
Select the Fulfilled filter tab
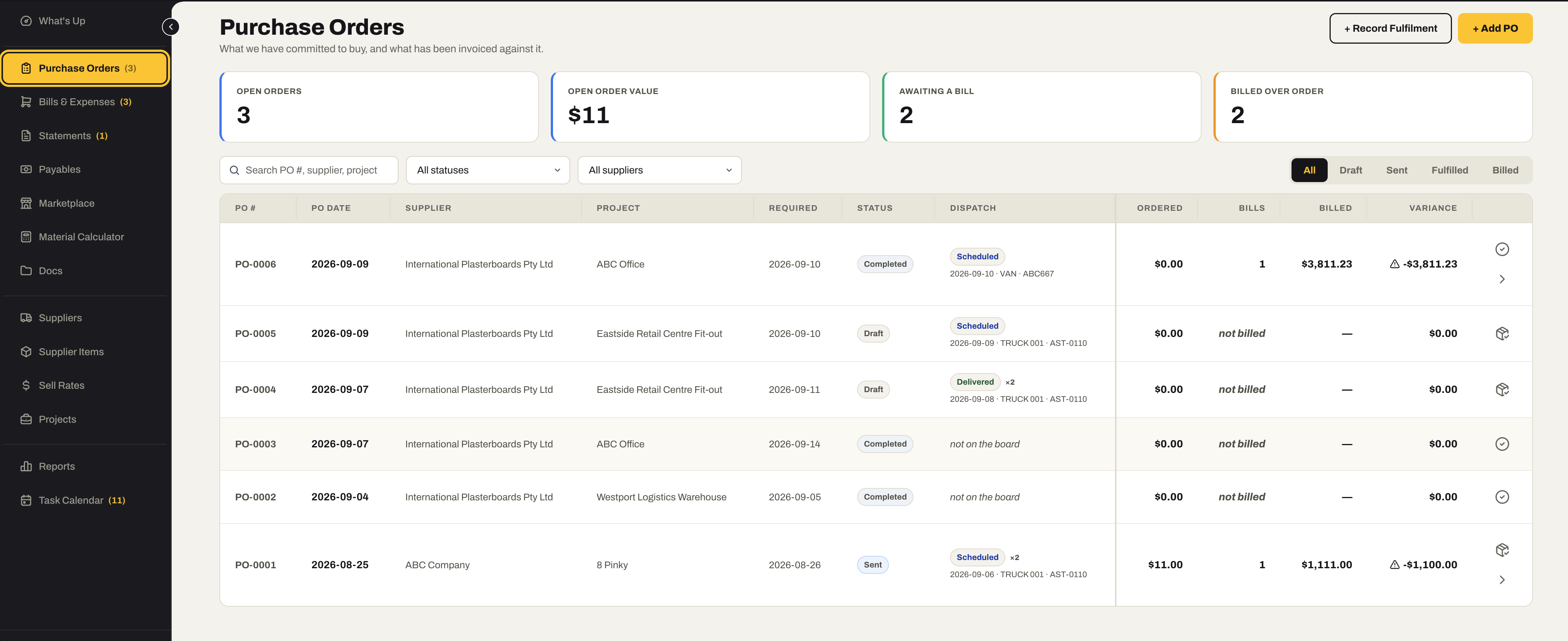(1449, 171)
